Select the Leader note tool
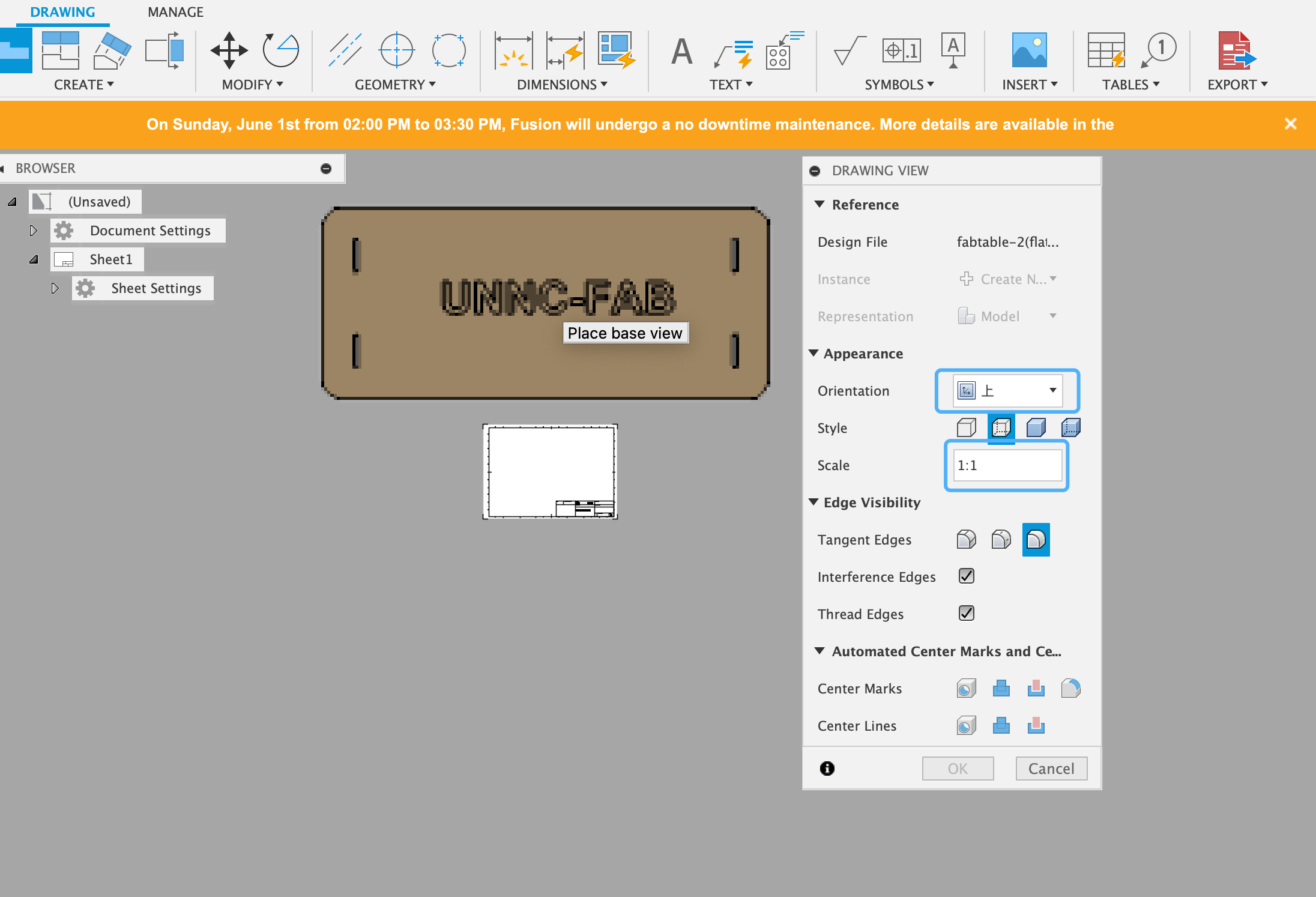Screen dimensions: 1316x897 733,53
